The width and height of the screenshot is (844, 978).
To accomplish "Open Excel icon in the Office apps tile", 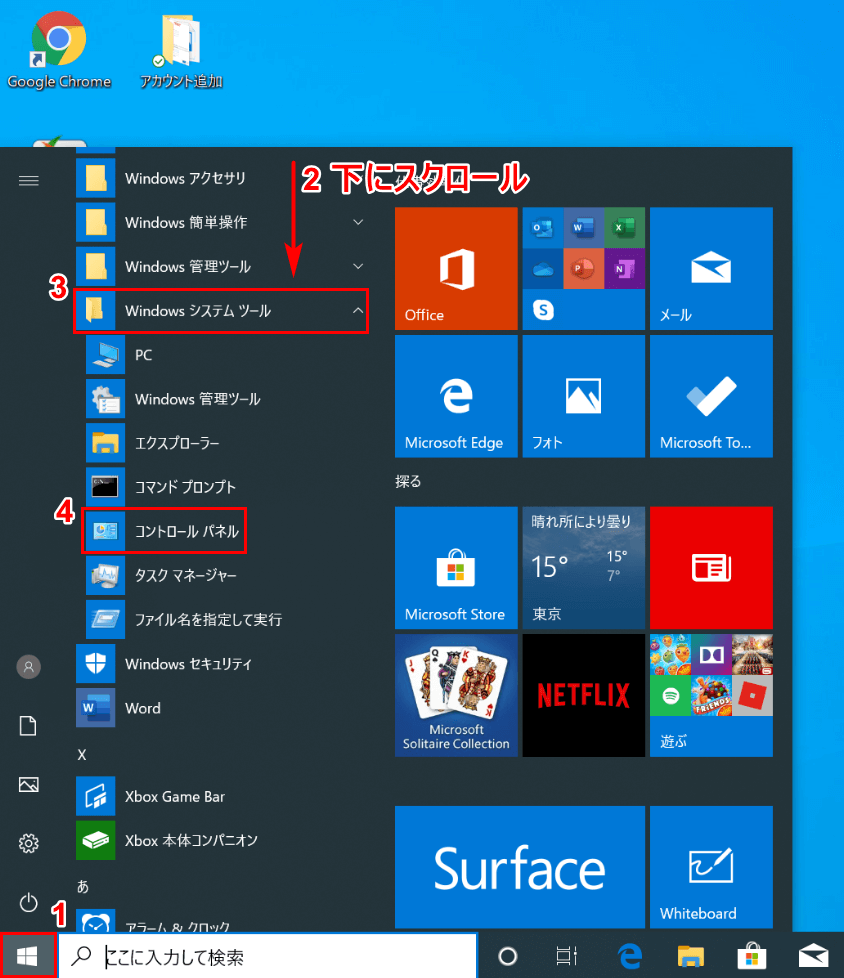I will click(x=624, y=228).
